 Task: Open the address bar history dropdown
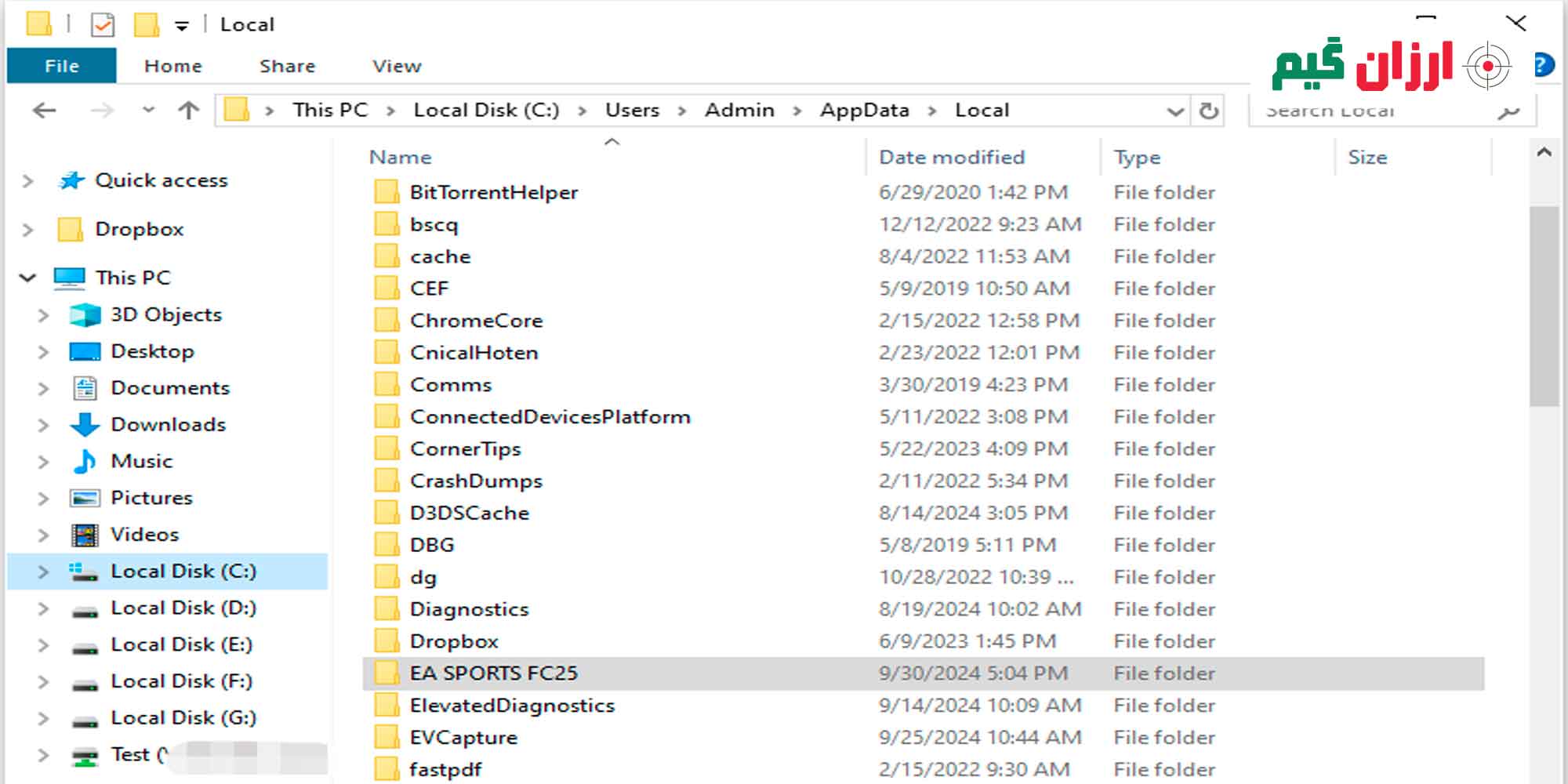pyautogui.click(x=1174, y=111)
